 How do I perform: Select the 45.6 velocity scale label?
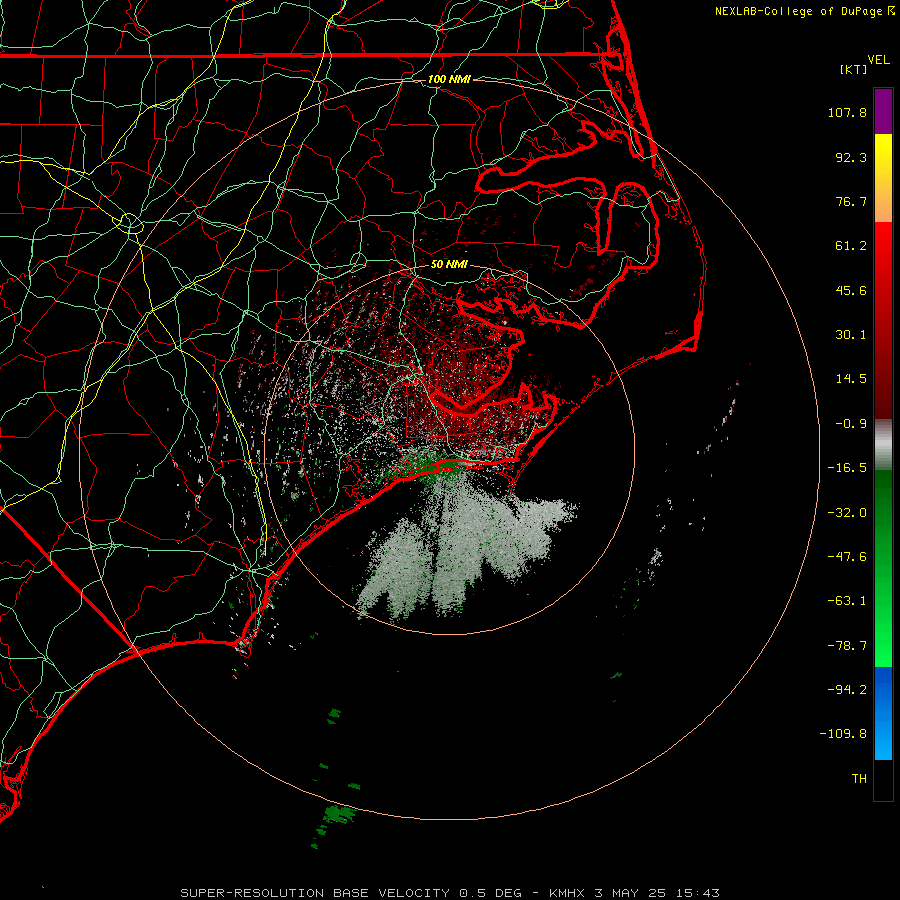[x=851, y=290]
